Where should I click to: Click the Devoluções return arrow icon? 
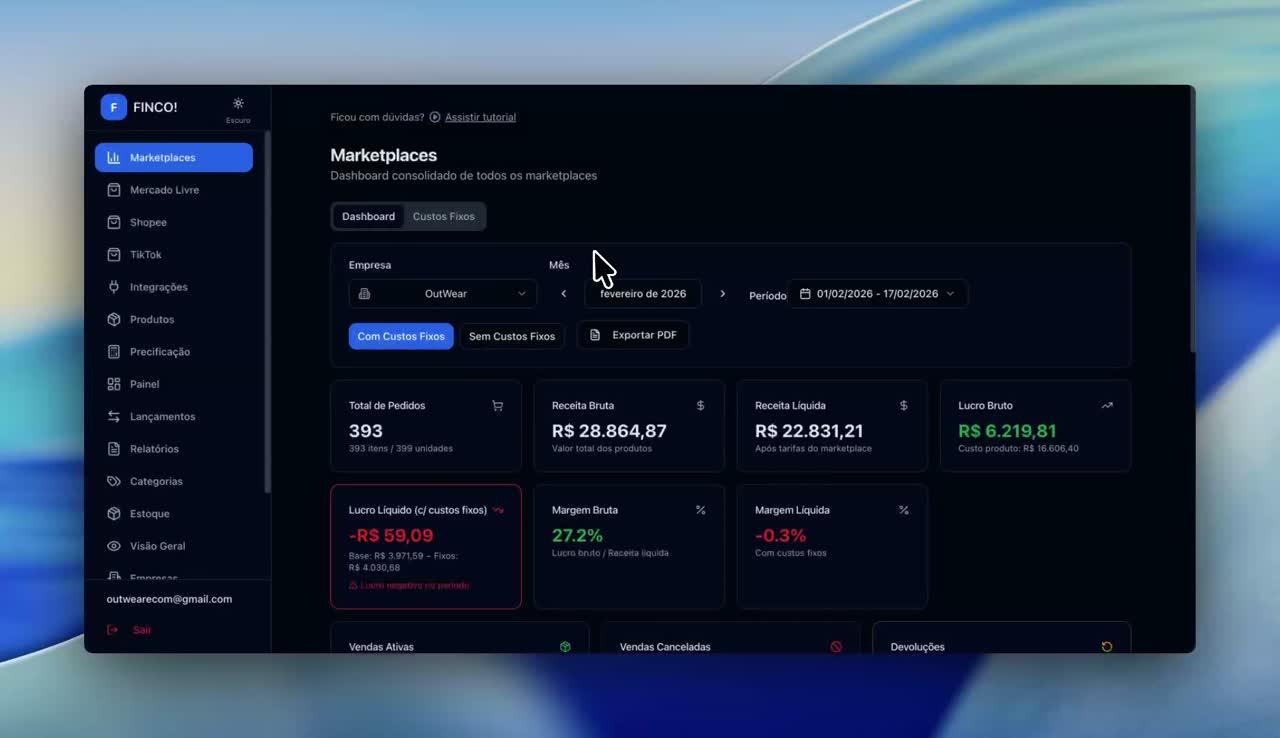1107,647
